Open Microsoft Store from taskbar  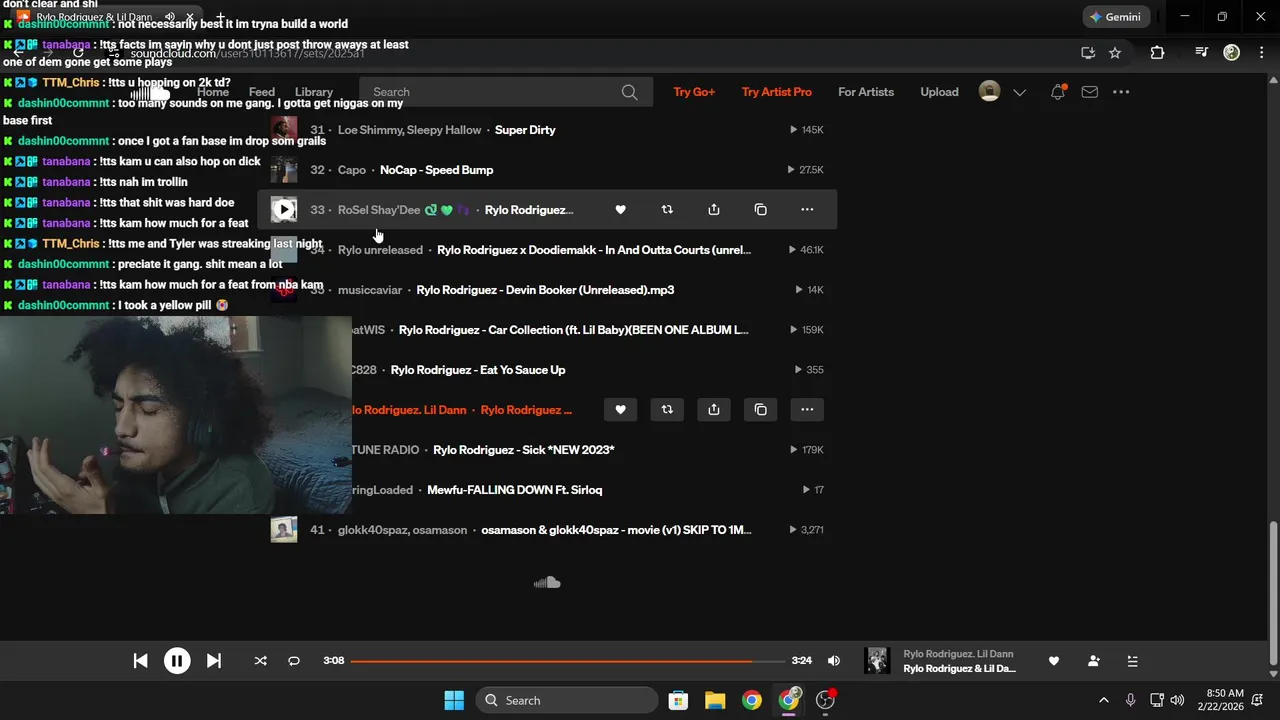tap(678, 700)
